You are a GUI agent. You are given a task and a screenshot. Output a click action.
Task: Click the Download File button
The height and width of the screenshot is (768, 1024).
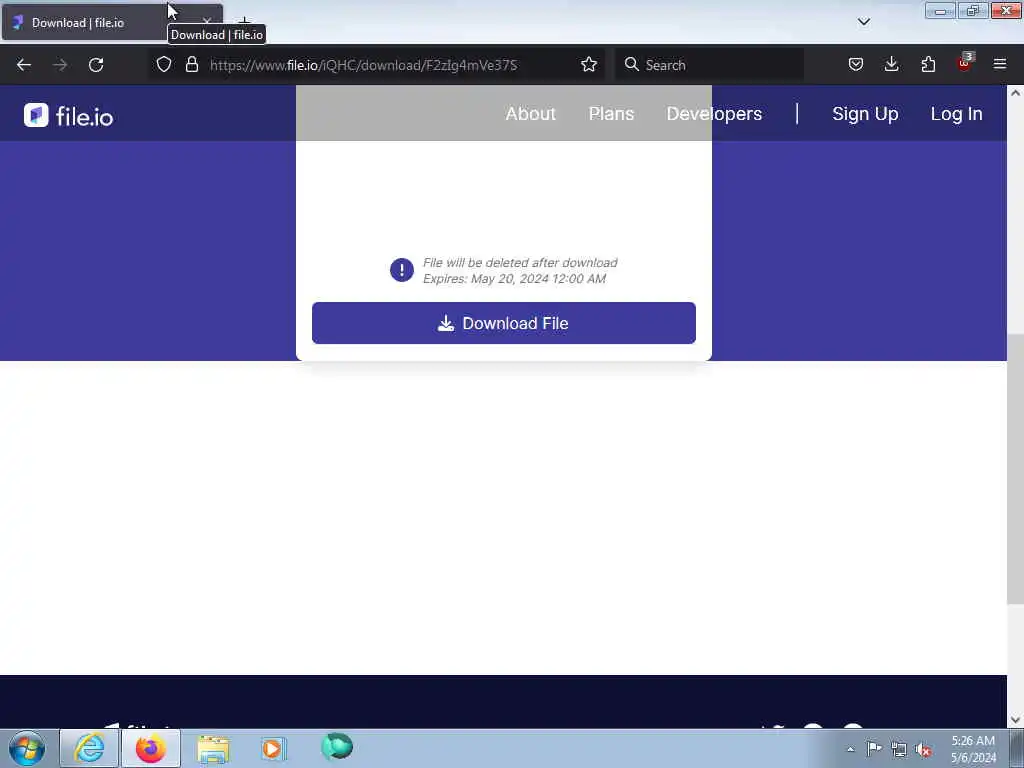(x=504, y=323)
